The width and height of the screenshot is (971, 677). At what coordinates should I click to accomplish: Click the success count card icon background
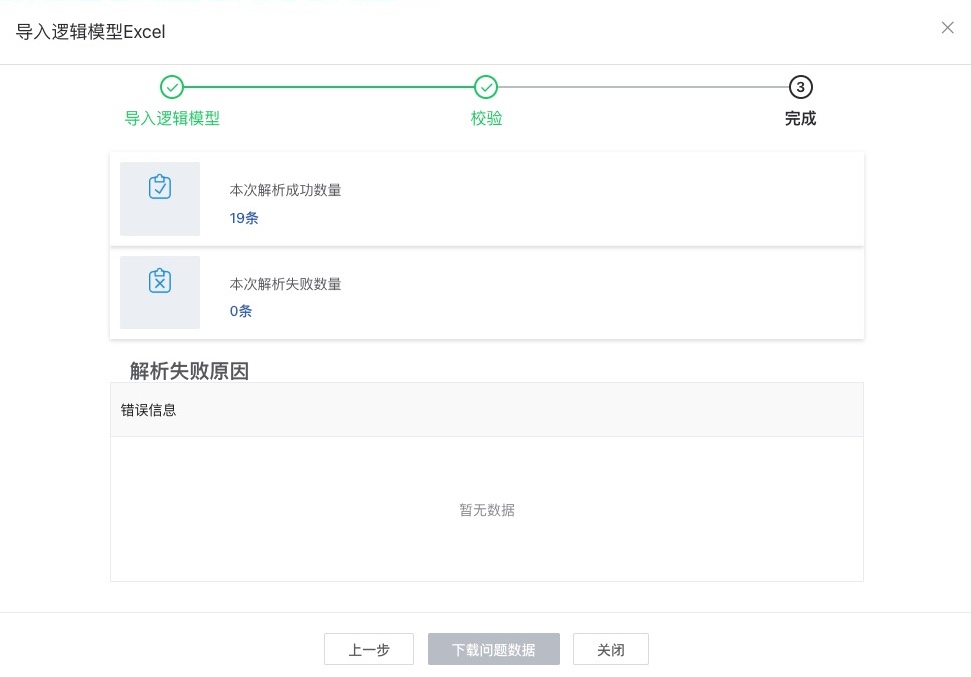pos(160,198)
